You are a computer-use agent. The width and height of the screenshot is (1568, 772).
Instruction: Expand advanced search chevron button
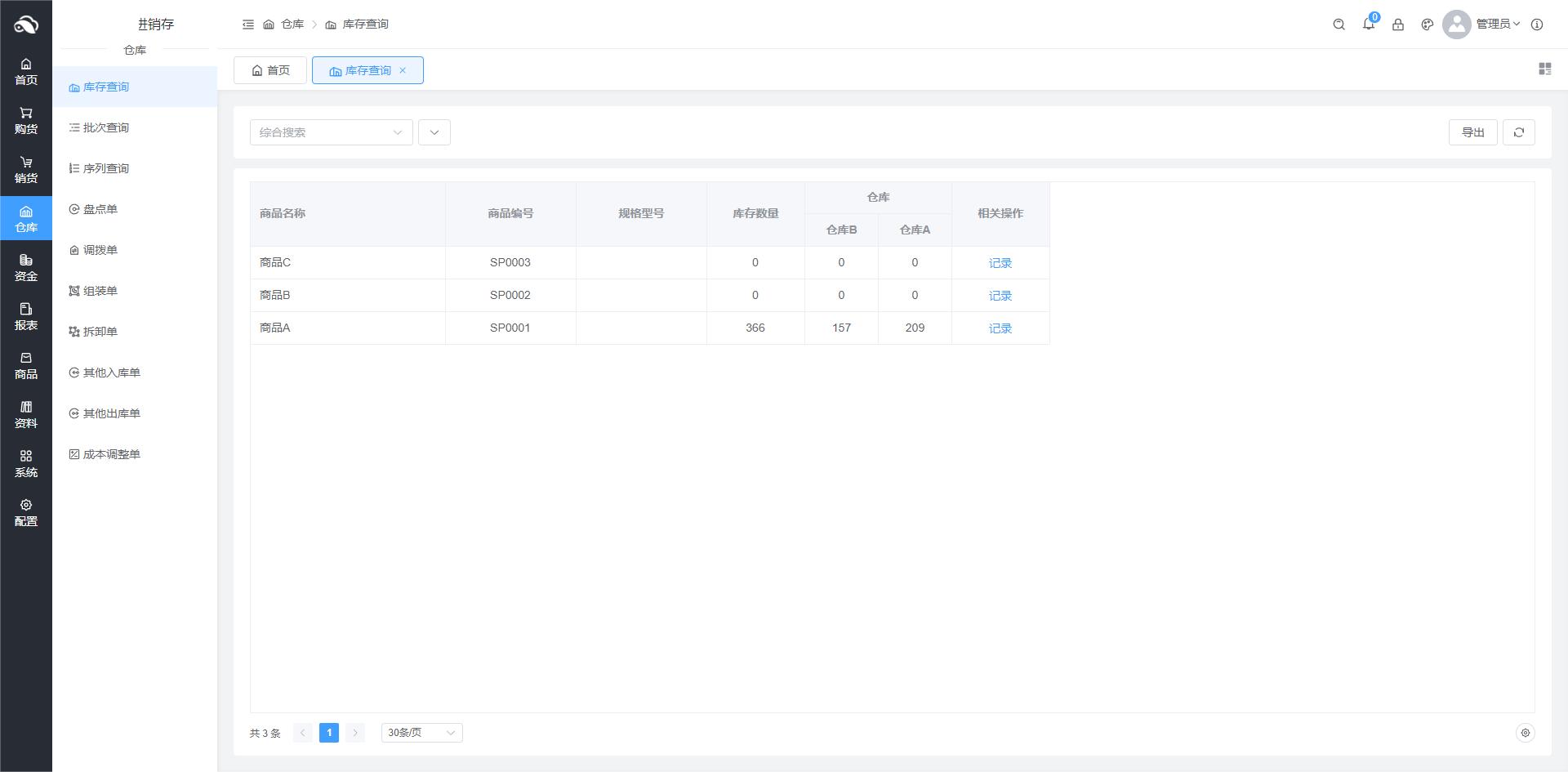coord(434,132)
